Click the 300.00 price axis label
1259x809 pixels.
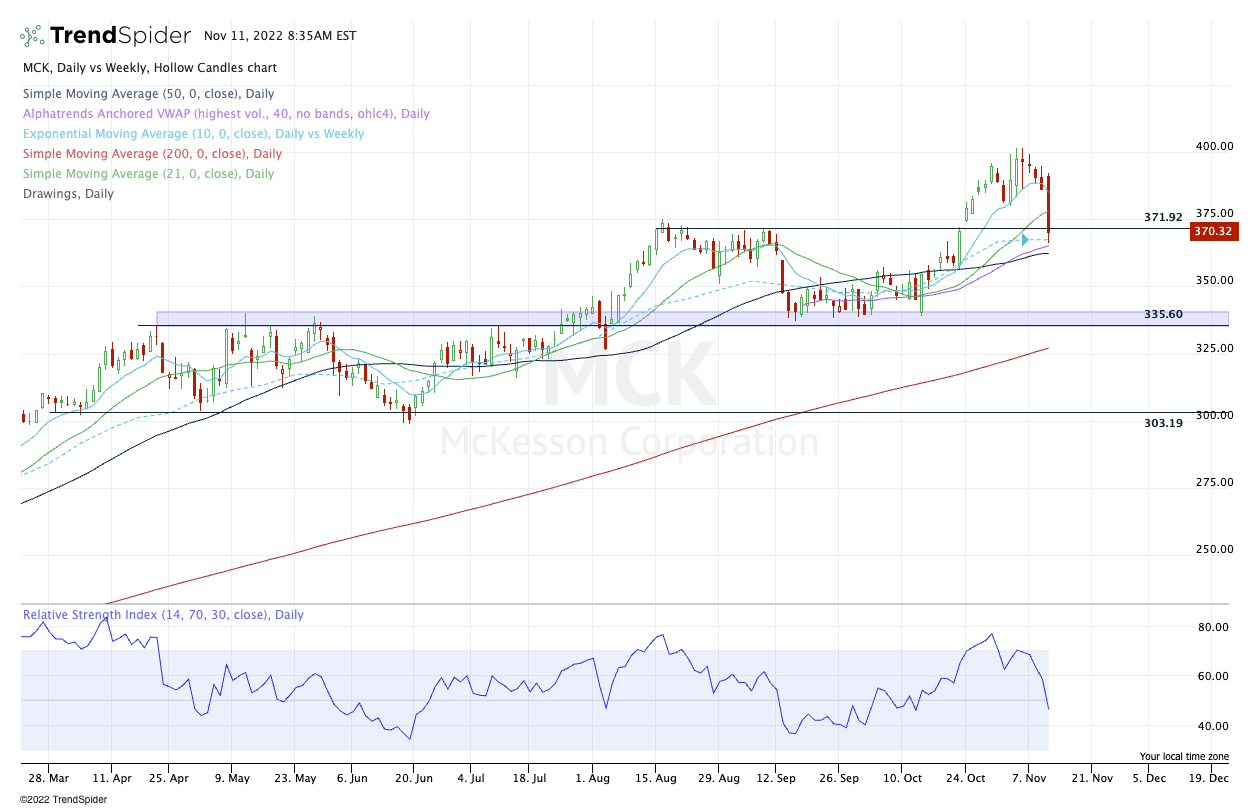[1214, 415]
